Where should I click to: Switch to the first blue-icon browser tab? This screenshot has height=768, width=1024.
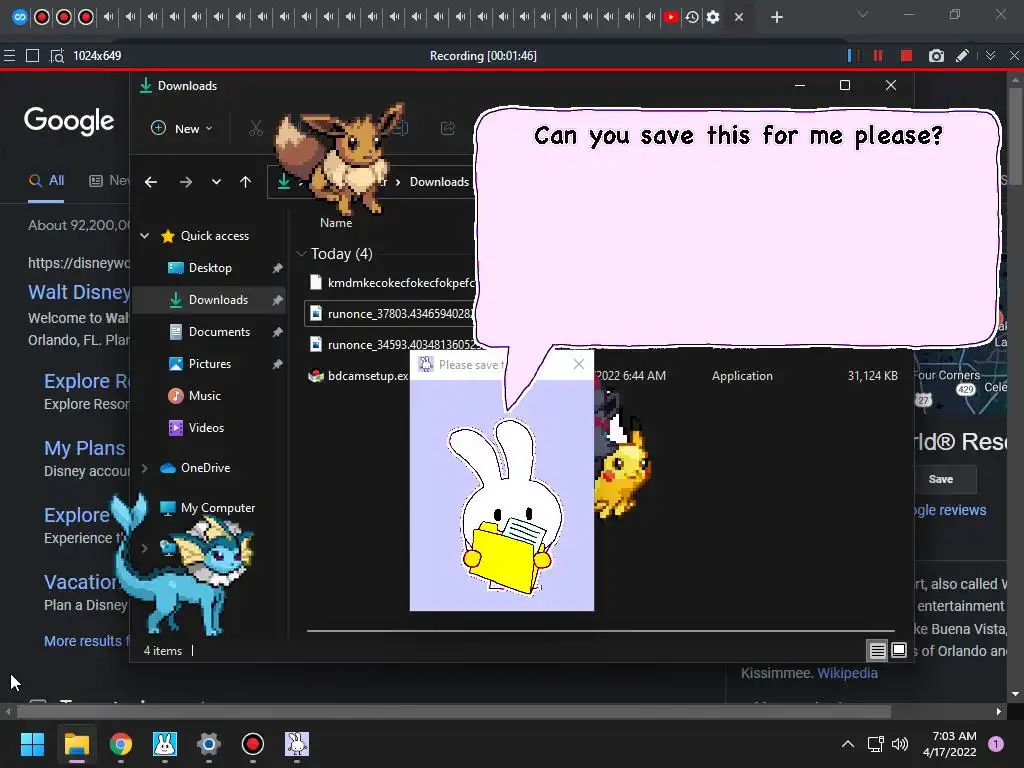(x=20, y=17)
